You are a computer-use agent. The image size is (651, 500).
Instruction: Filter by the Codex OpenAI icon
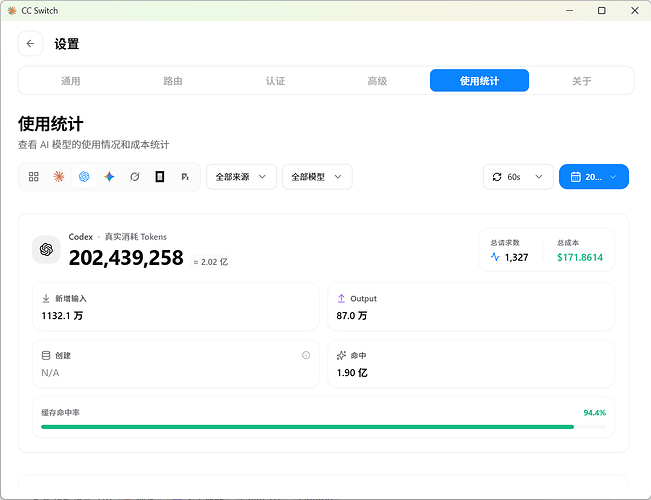[84, 177]
